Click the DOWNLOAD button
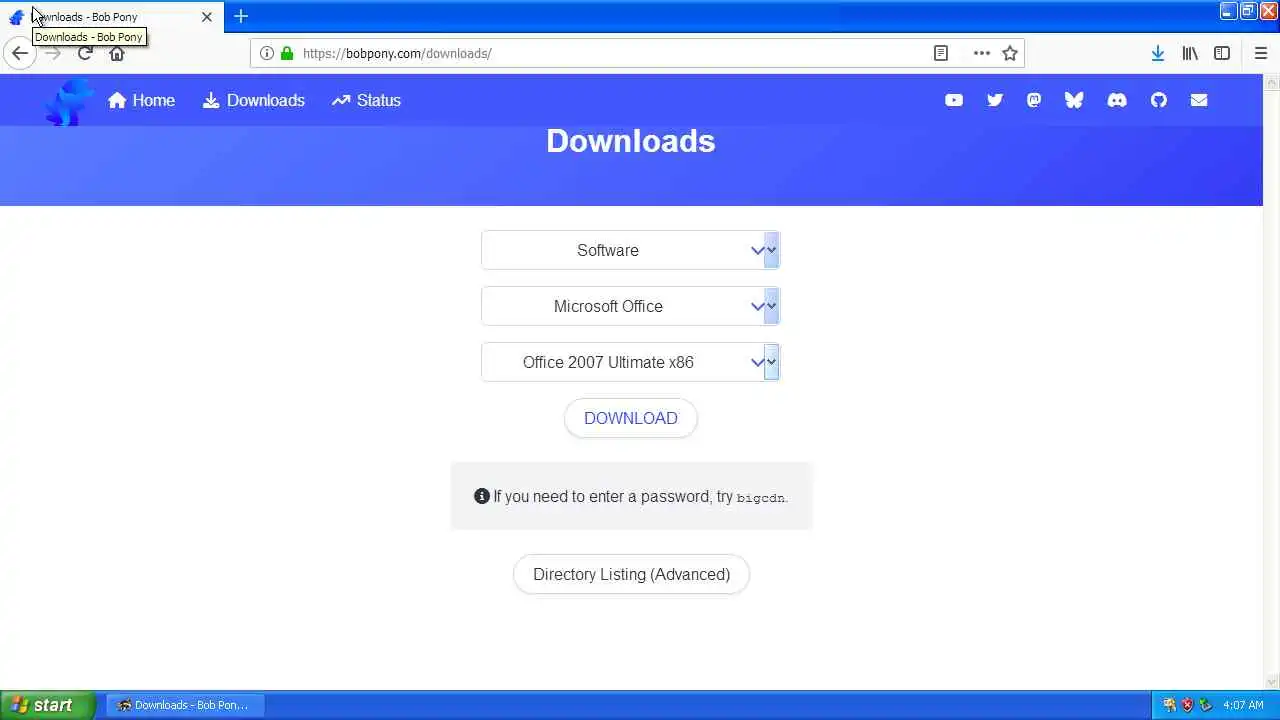The width and height of the screenshot is (1280, 720). (x=630, y=418)
